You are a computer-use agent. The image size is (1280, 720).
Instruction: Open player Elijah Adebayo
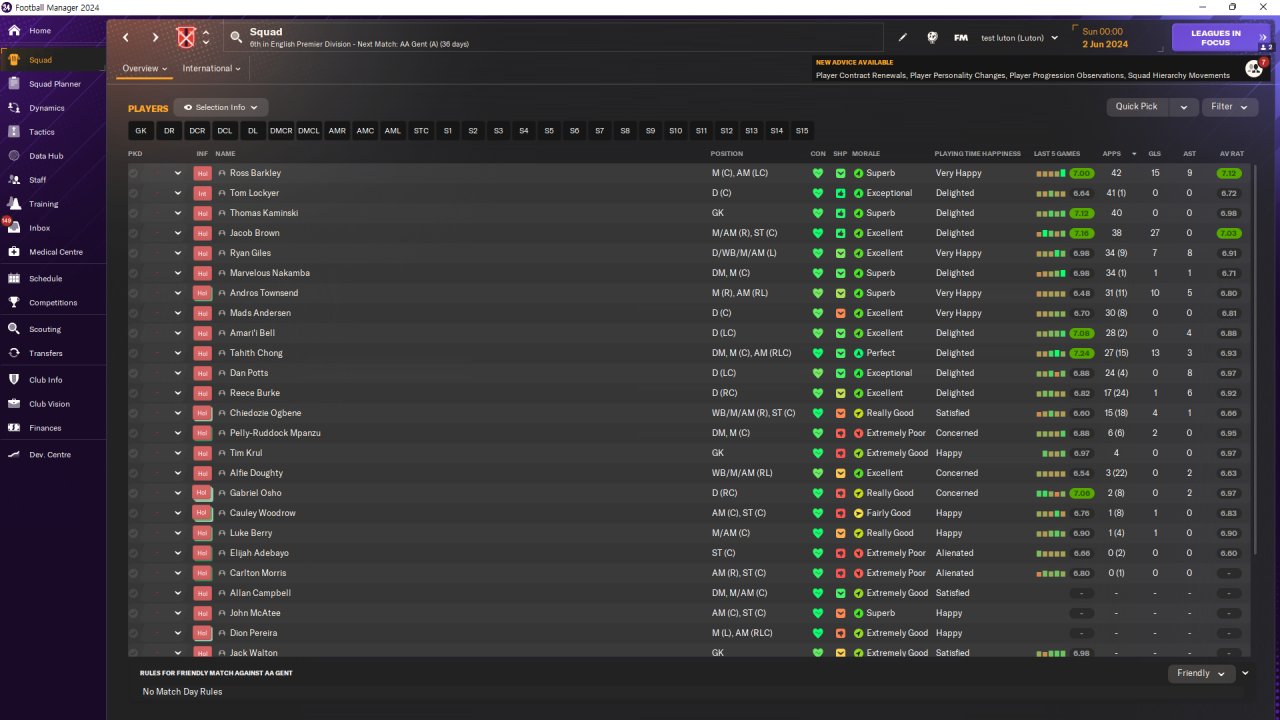pos(259,553)
